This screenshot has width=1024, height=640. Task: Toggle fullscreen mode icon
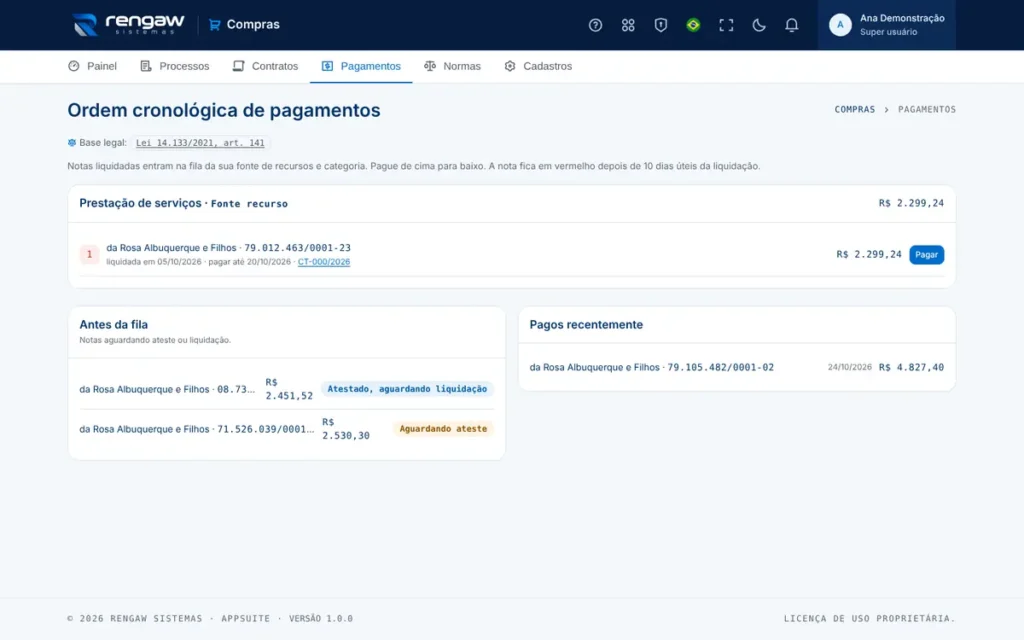(x=726, y=25)
